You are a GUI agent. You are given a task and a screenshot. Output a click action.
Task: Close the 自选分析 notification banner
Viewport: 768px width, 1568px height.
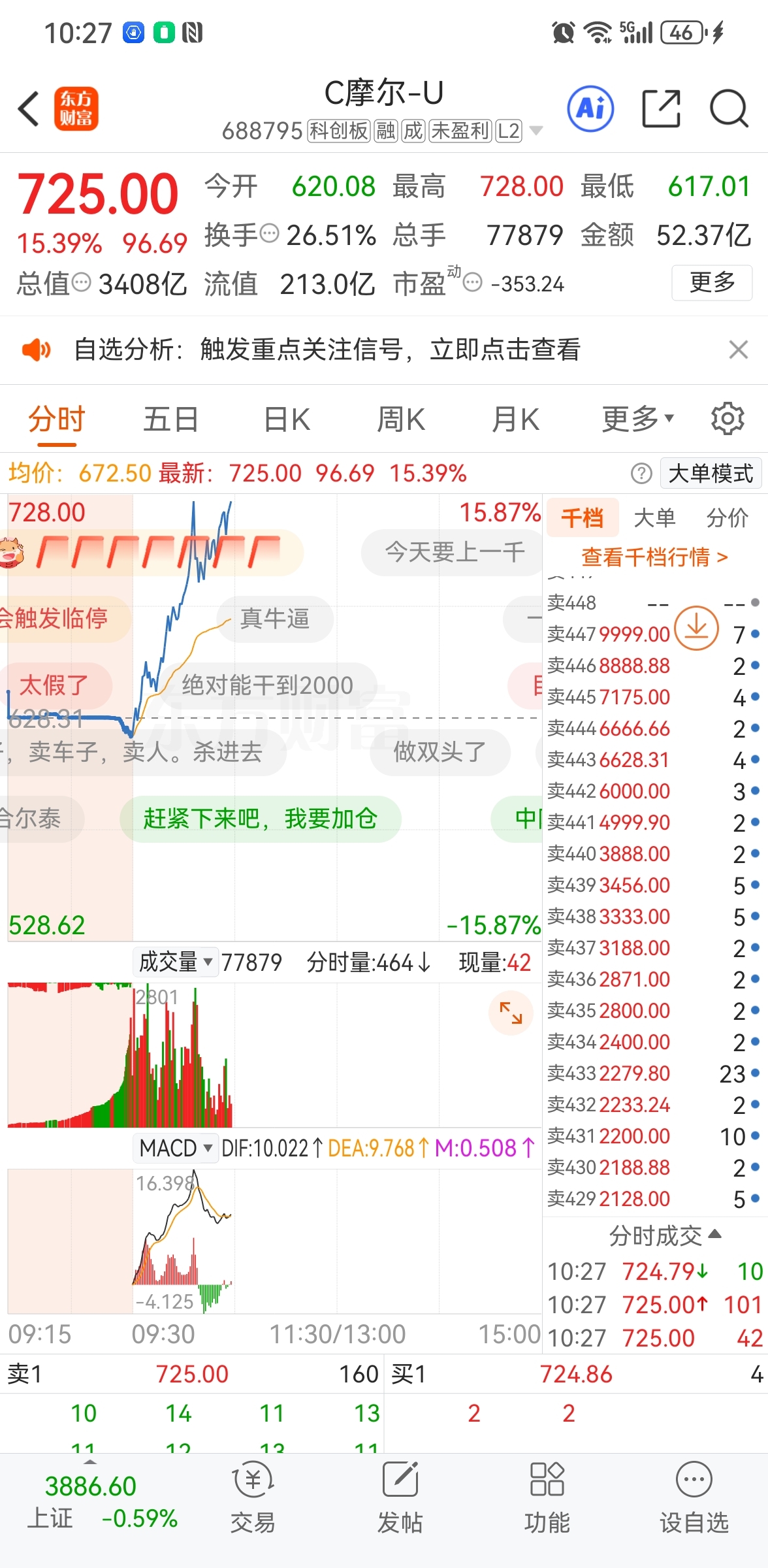pos(738,350)
